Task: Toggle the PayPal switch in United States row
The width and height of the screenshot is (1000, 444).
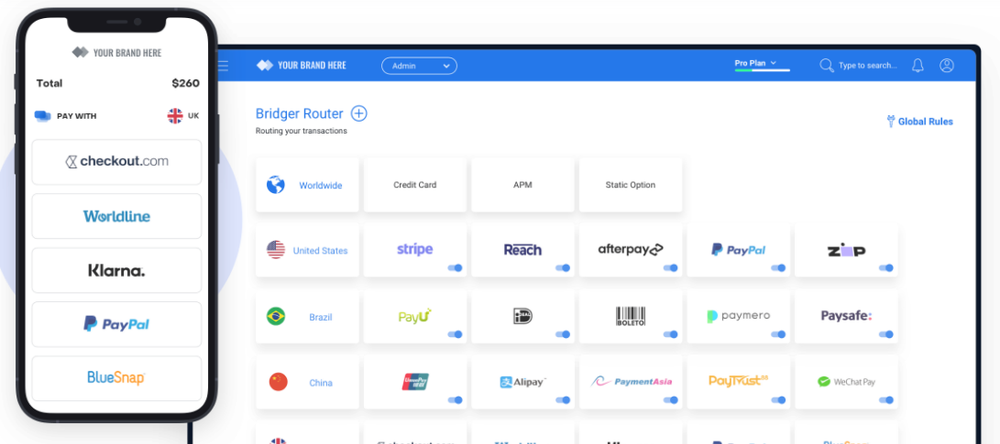Action: click(x=778, y=268)
